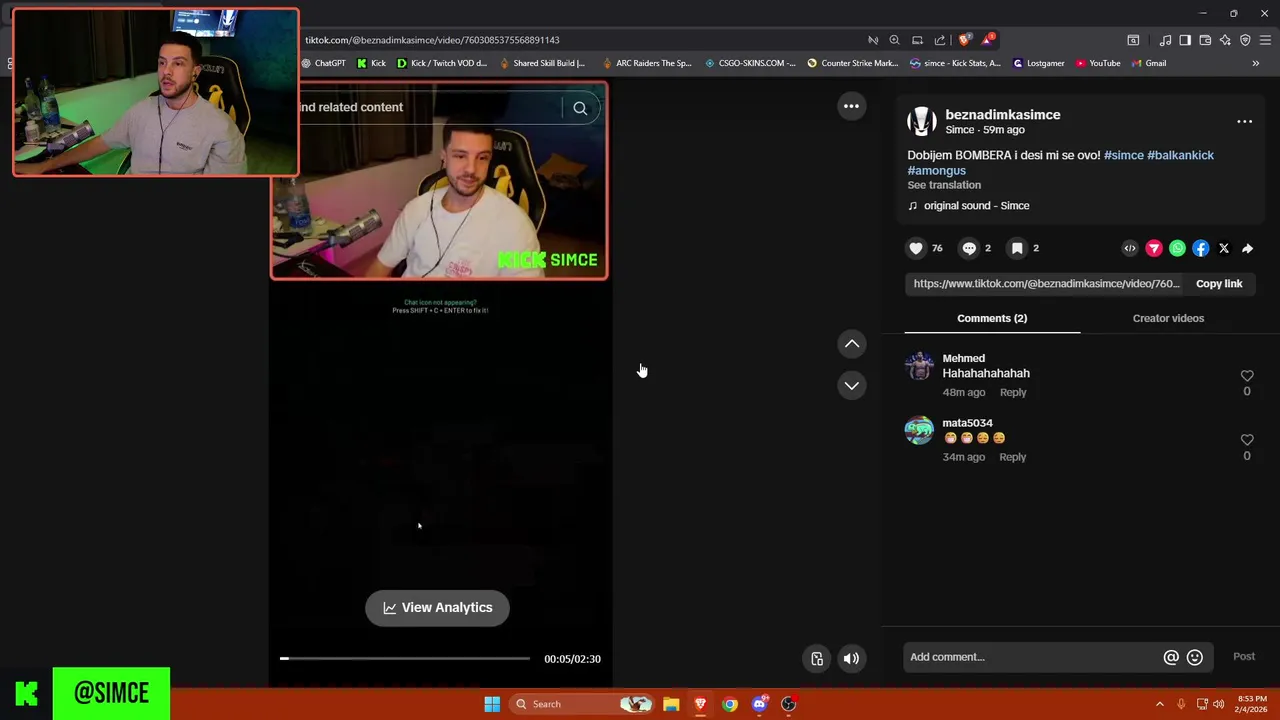The image size is (1280, 720).
Task: Share the video to Facebook
Action: click(1201, 248)
